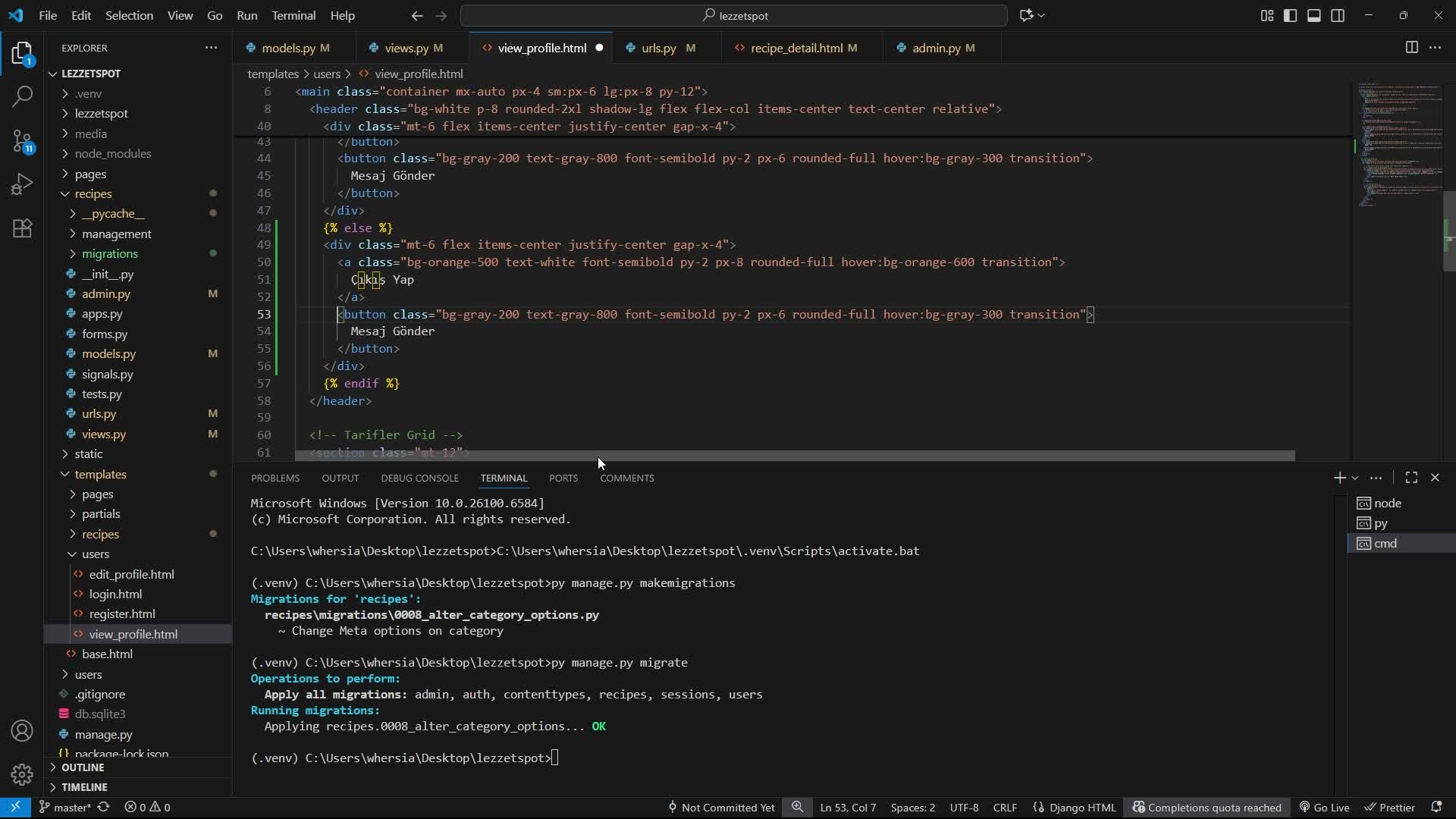Click the Manage gear icon

click(x=22, y=774)
